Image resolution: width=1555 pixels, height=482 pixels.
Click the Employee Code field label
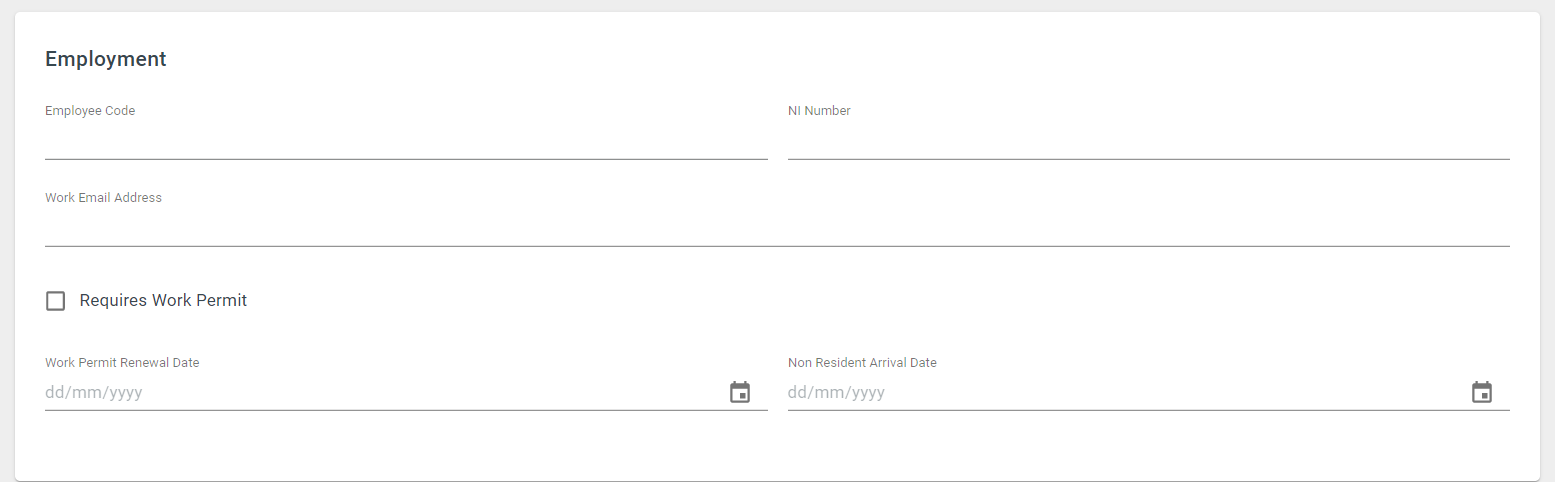coord(90,111)
